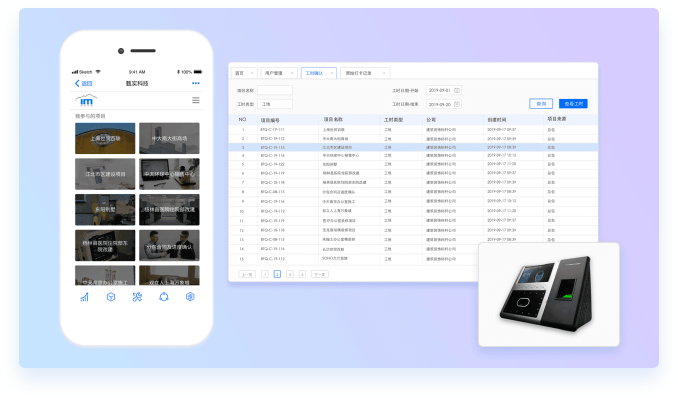Open the three-dots more menu on phone
The width and height of the screenshot is (678, 398).
(196, 83)
